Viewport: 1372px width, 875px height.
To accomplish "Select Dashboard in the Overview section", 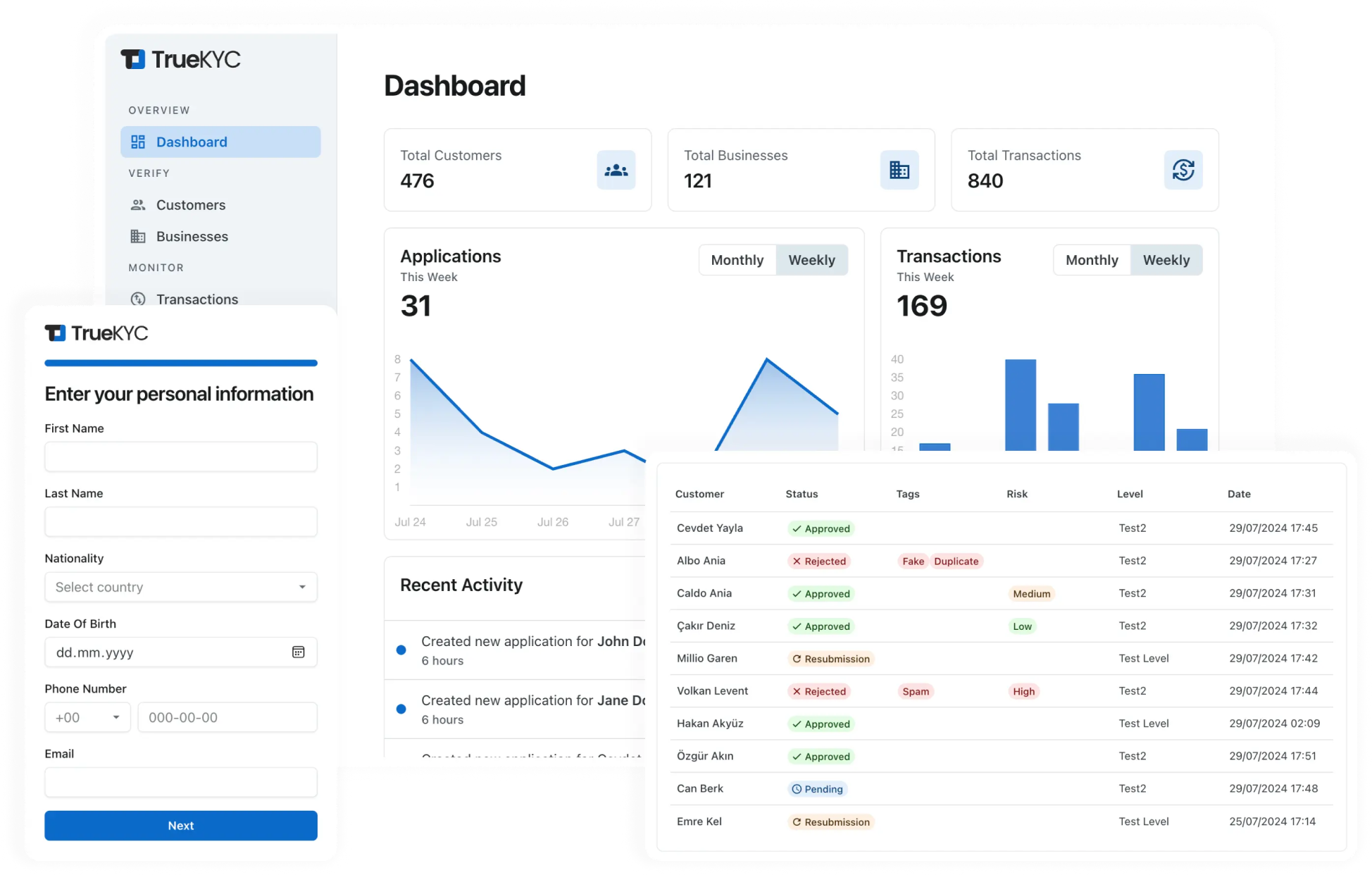I will point(192,142).
